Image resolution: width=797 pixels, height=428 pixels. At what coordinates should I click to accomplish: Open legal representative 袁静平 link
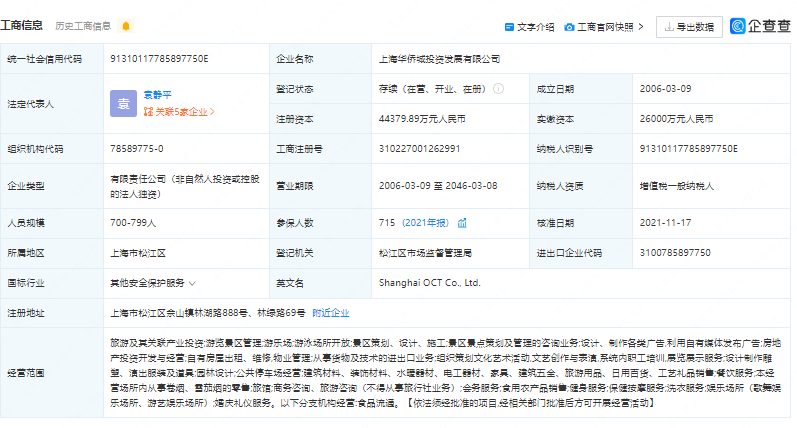157,95
